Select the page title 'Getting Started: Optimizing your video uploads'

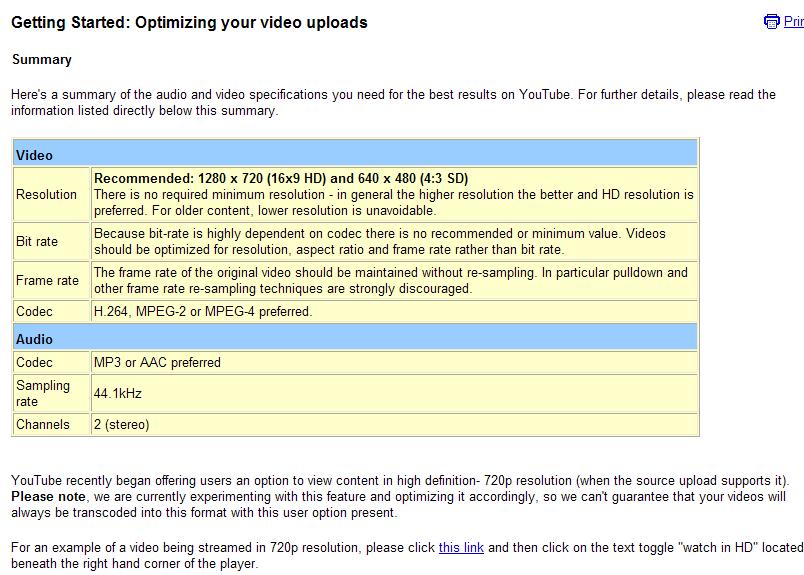pos(189,23)
